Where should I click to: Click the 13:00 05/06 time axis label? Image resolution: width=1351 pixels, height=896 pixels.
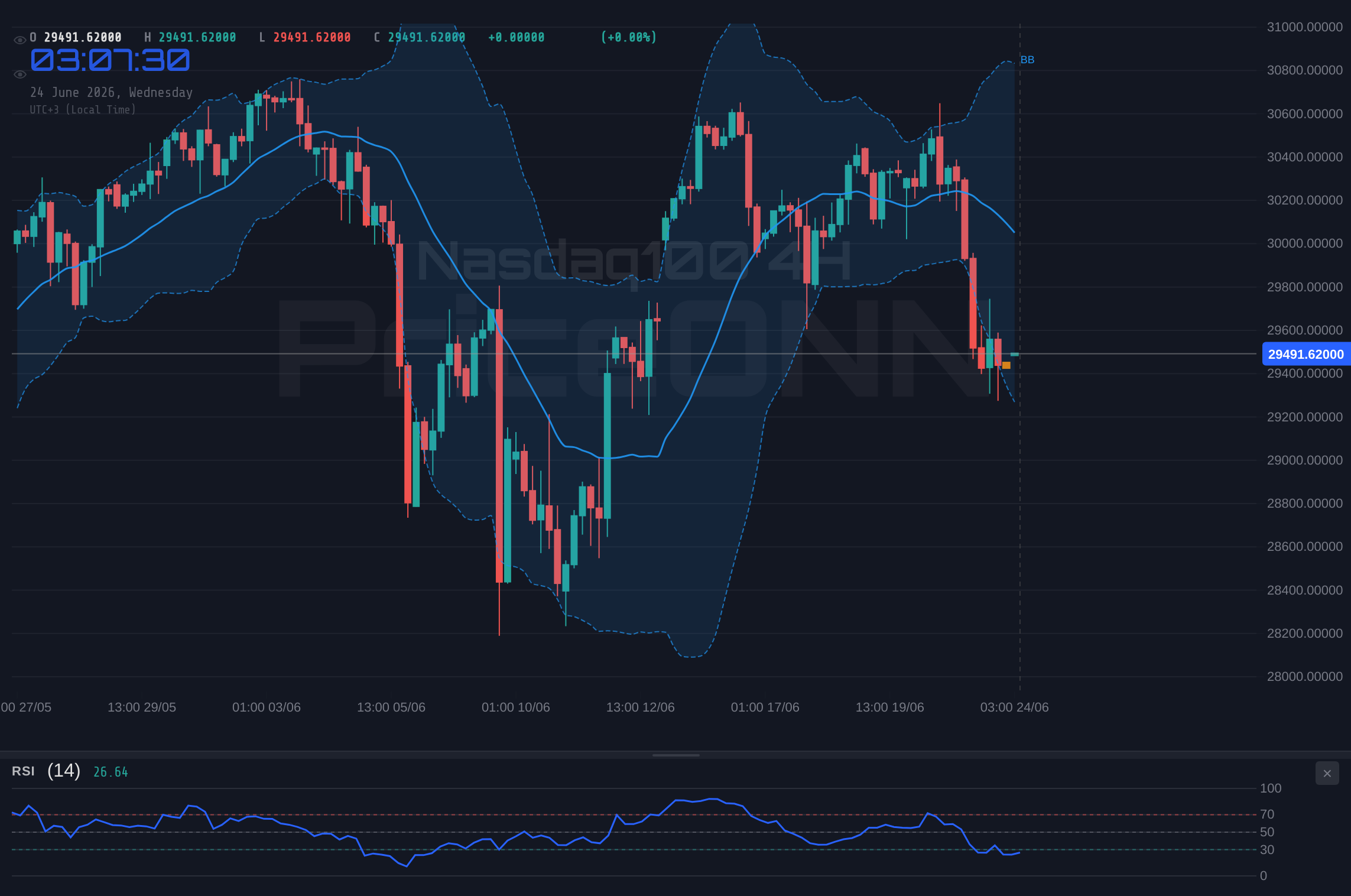(391, 707)
